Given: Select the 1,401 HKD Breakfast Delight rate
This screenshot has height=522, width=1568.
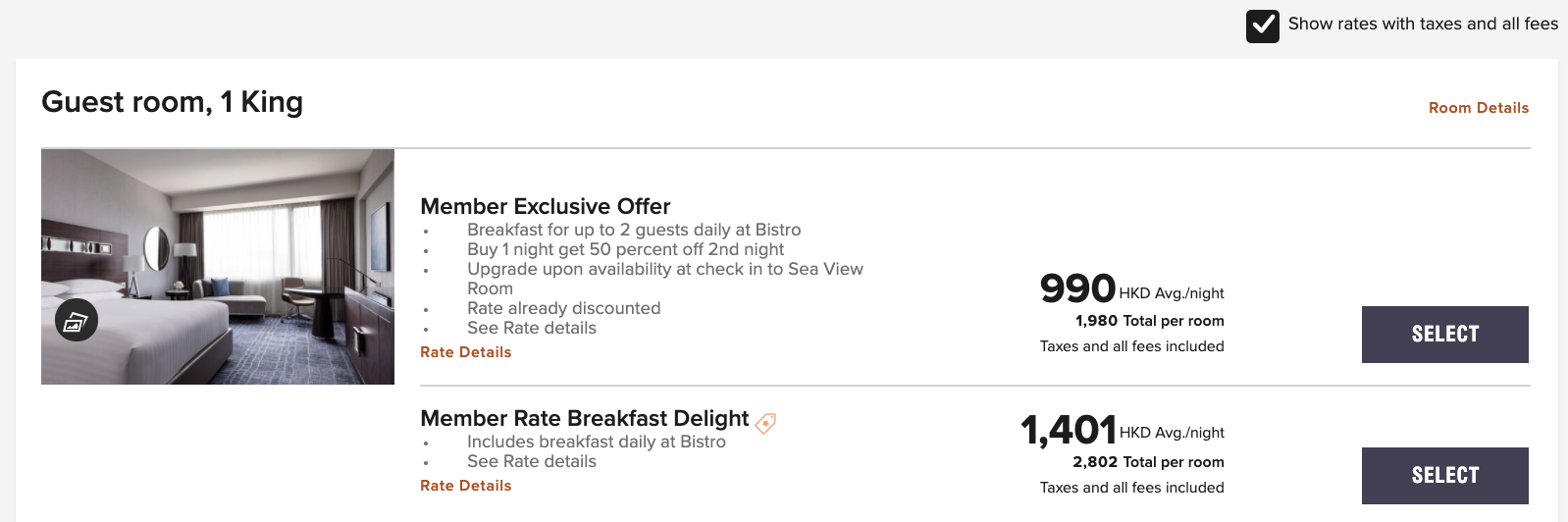Looking at the screenshot, I should tap(1445, 476).
